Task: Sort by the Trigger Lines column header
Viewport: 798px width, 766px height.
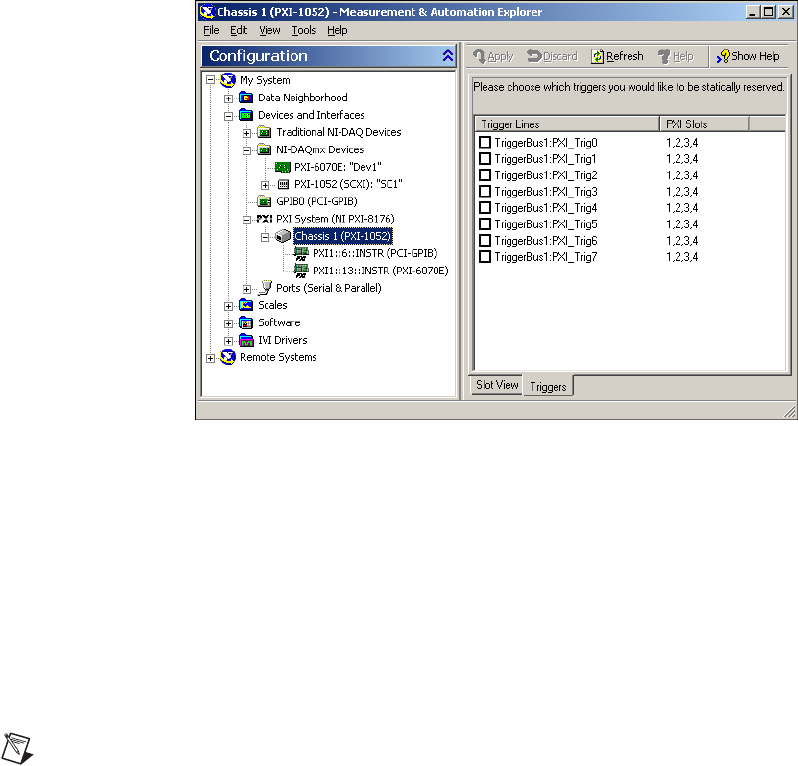Action: tap(567, 124)
